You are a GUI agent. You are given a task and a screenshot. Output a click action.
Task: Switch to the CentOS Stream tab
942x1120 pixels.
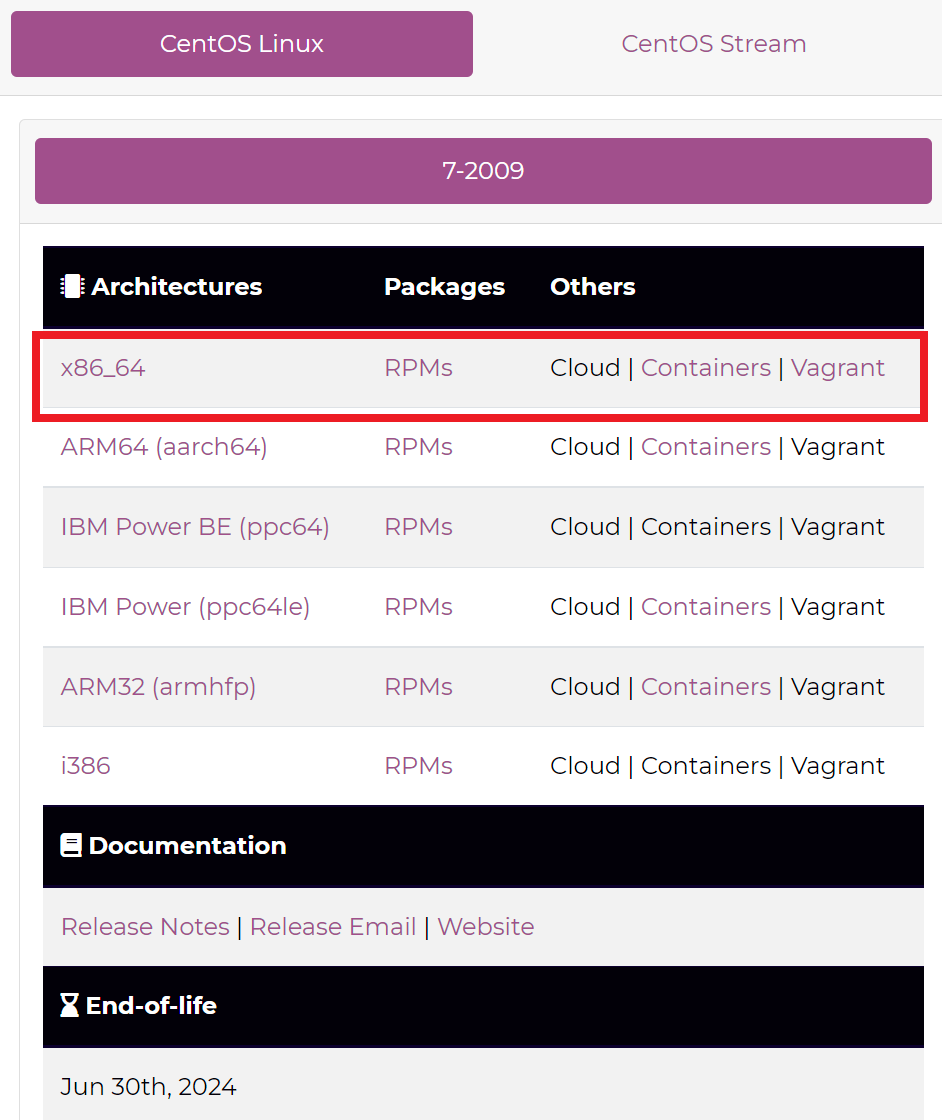pyautogui.click(x=713, y=44)
